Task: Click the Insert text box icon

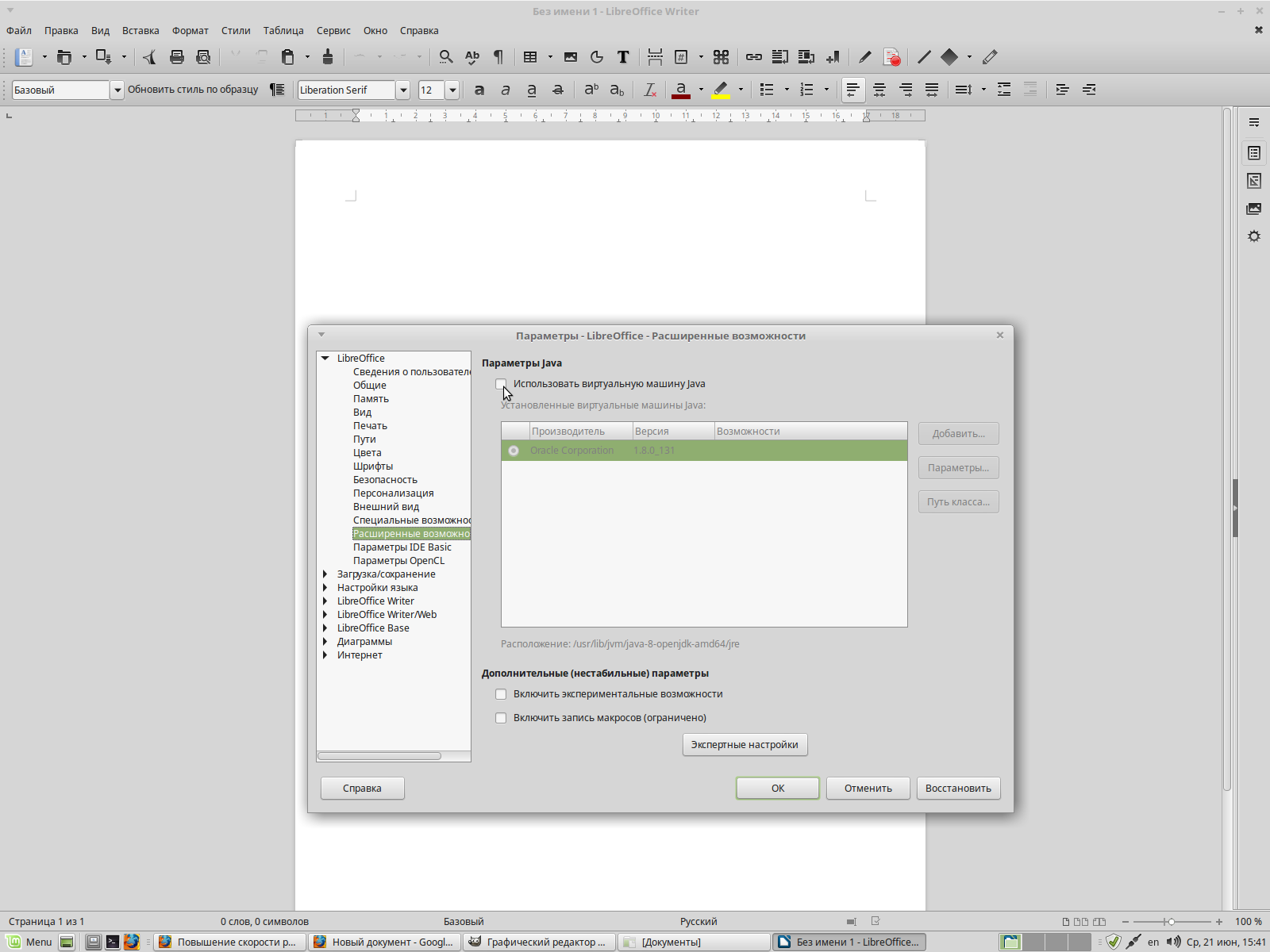Action: [623, 57]
